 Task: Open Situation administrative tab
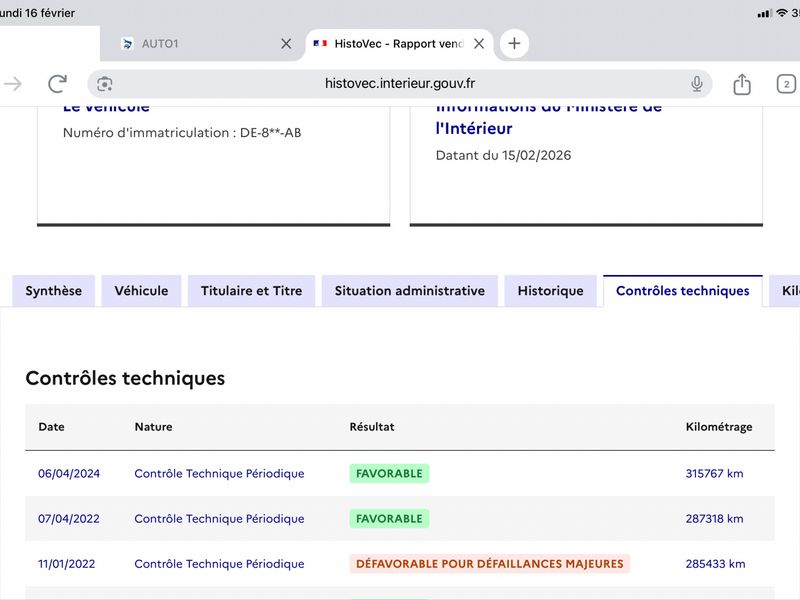point(409,291)
